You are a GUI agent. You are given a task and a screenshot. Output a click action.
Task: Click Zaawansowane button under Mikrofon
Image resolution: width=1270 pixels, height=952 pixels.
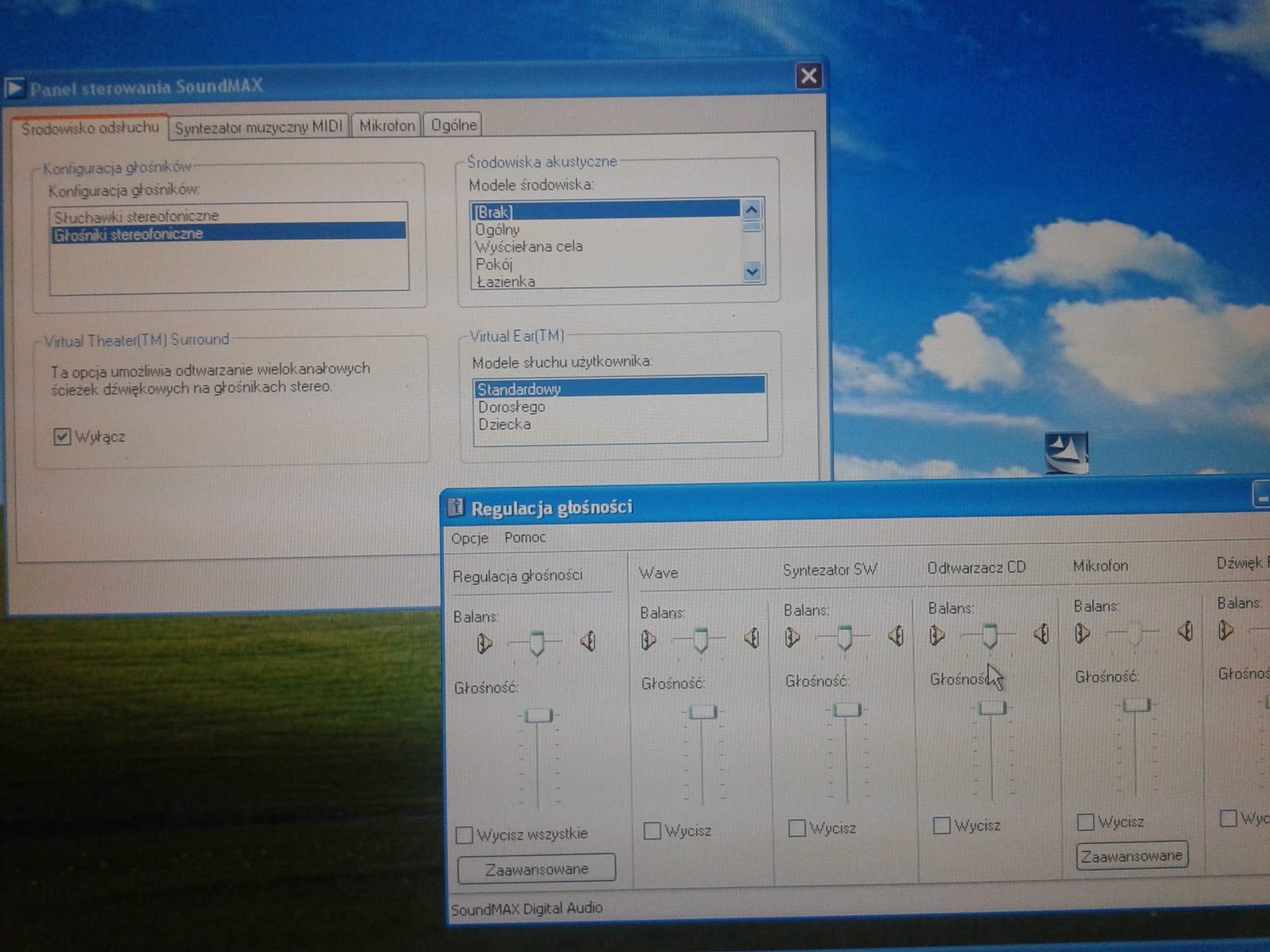[1132, 856]
